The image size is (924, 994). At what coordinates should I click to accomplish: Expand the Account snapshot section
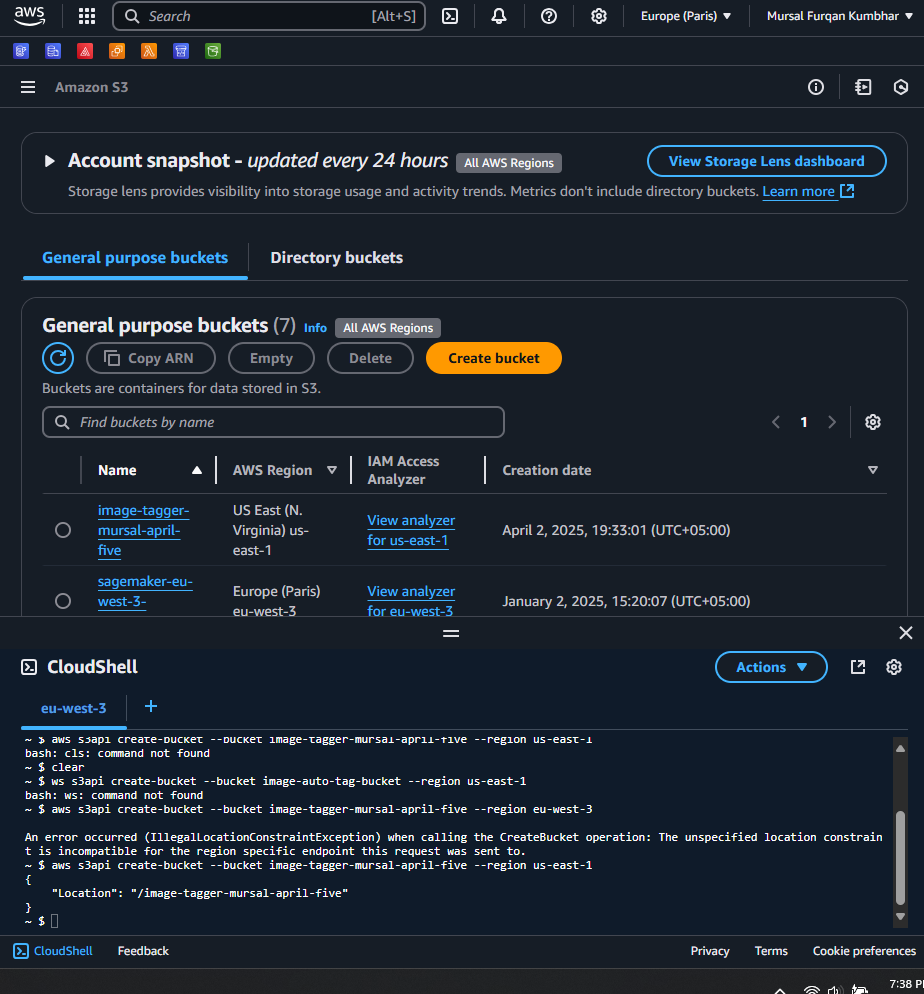(49, 161)
